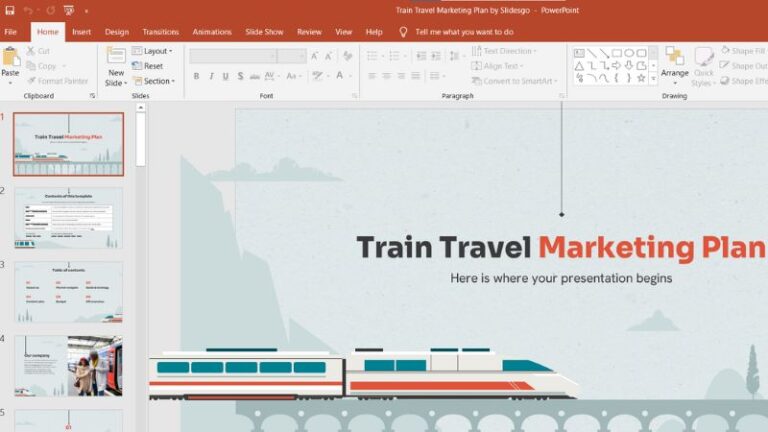
Task: Click the Redo icon in quick access
Action: [51, 10]
